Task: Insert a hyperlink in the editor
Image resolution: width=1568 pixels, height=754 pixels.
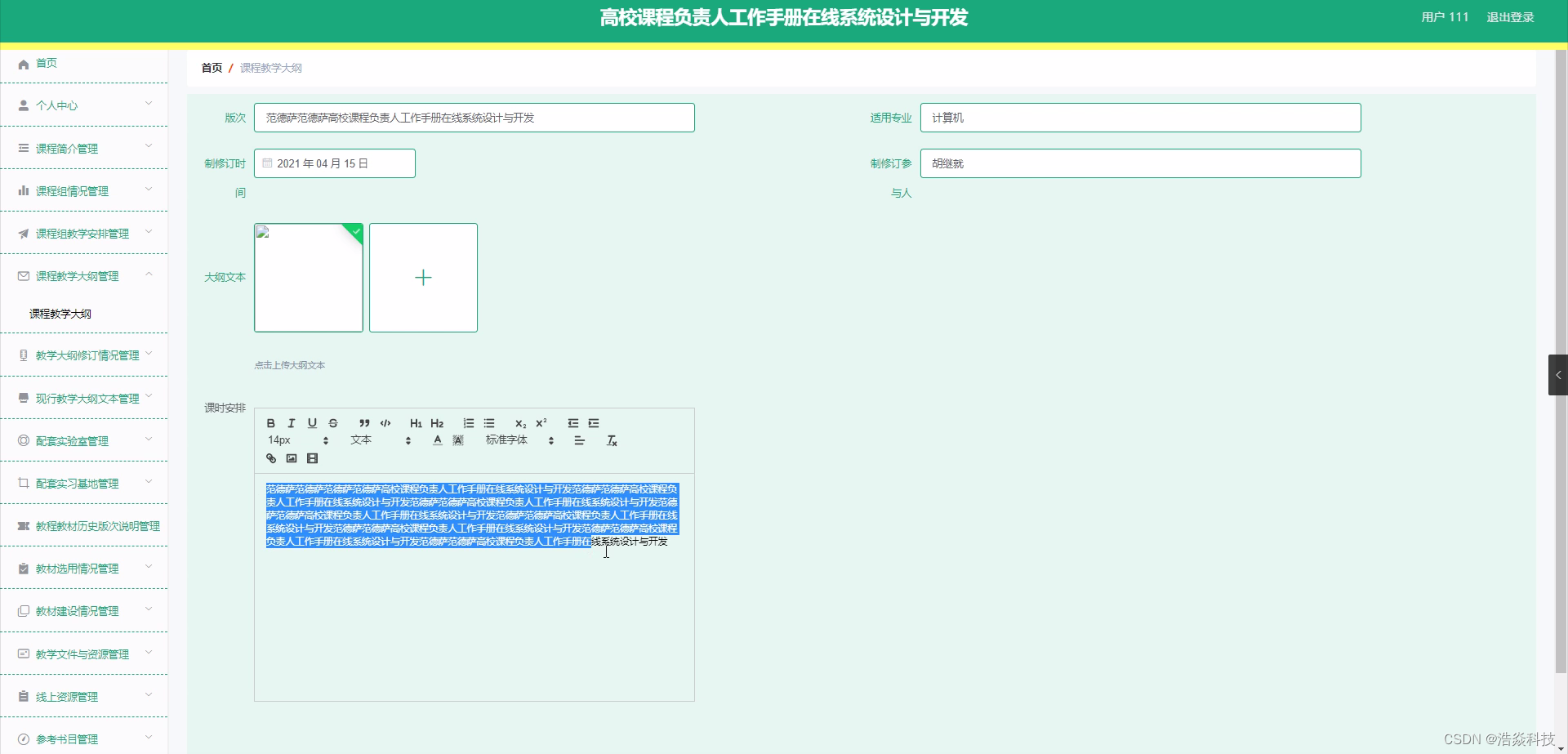Action: 270,458
